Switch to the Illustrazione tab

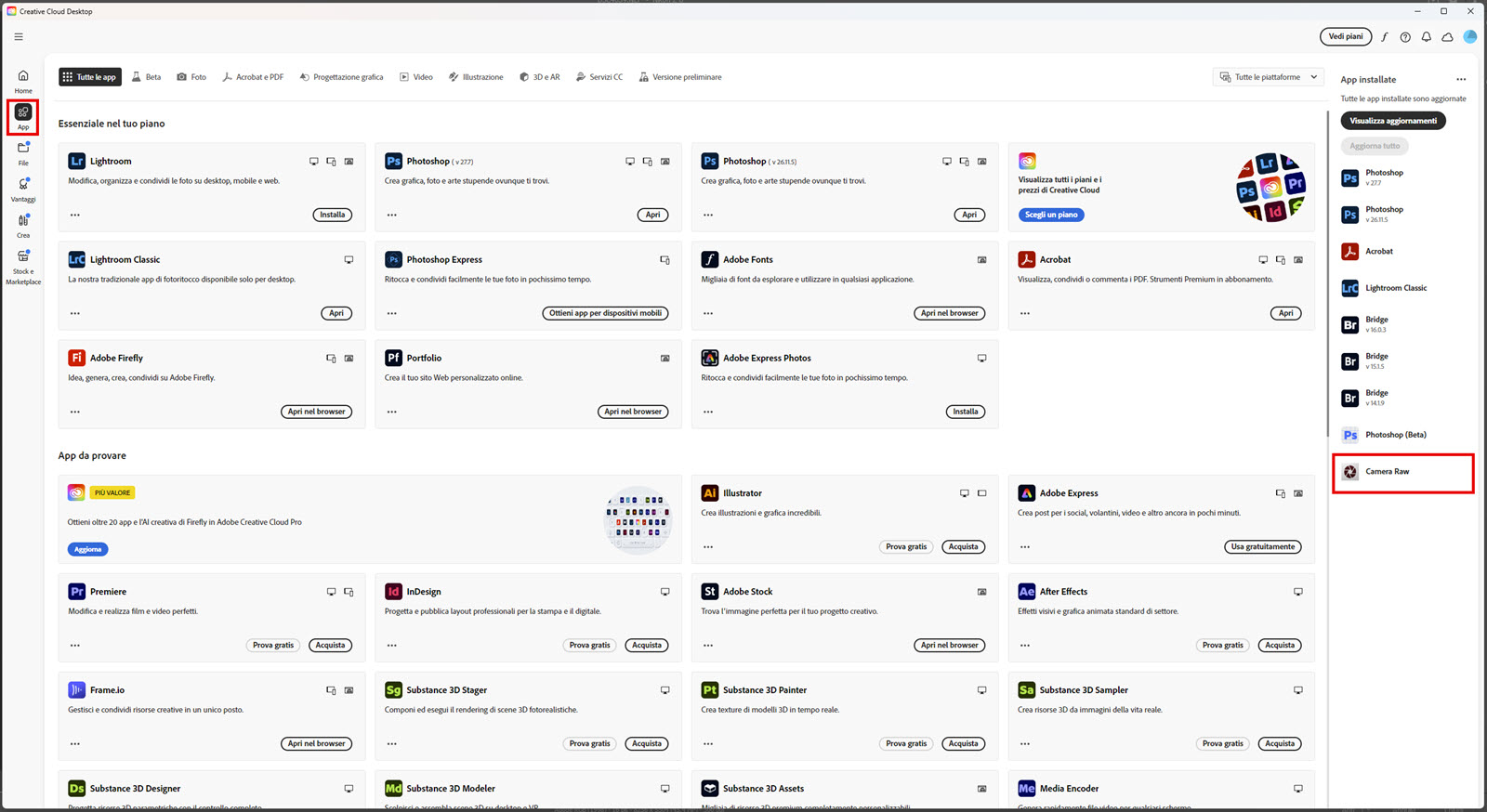(x=476, y=77)
